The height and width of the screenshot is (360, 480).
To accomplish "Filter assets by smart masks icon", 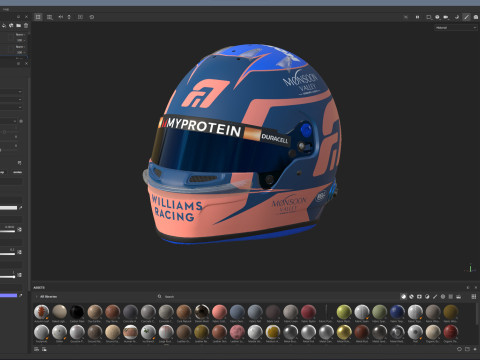I will pyautogui.click(x=419, y=296).
